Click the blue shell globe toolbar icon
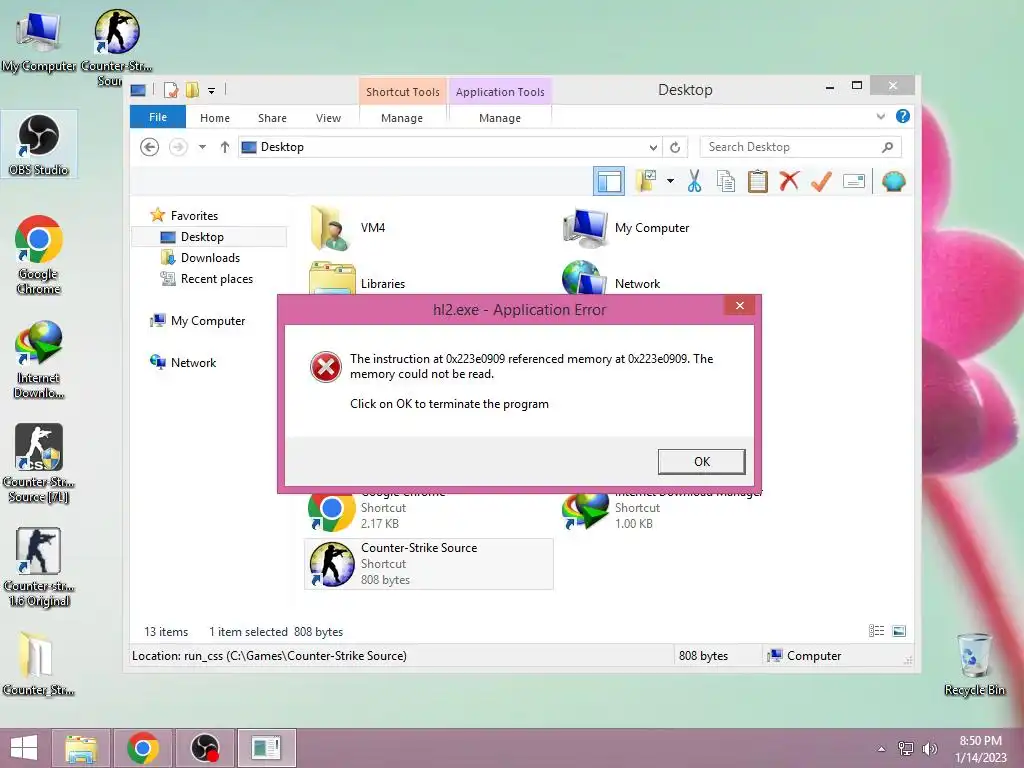The height and width of the screenshot is (768, 1024). coord(893,181)
